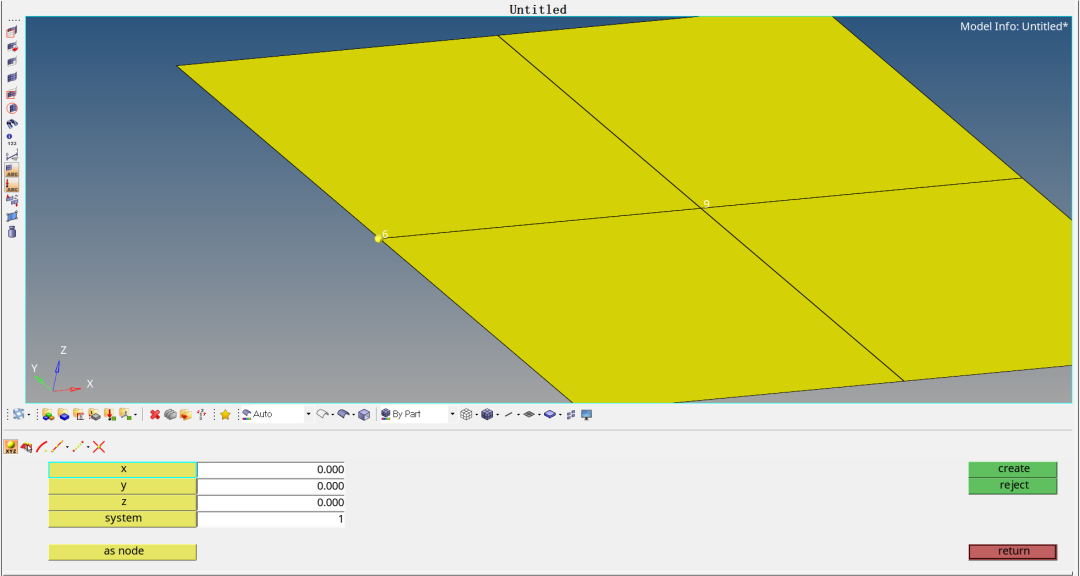1080x576 pixels.
Task: Click the gear visualization options icon
Action: click(x=19, y=414)
